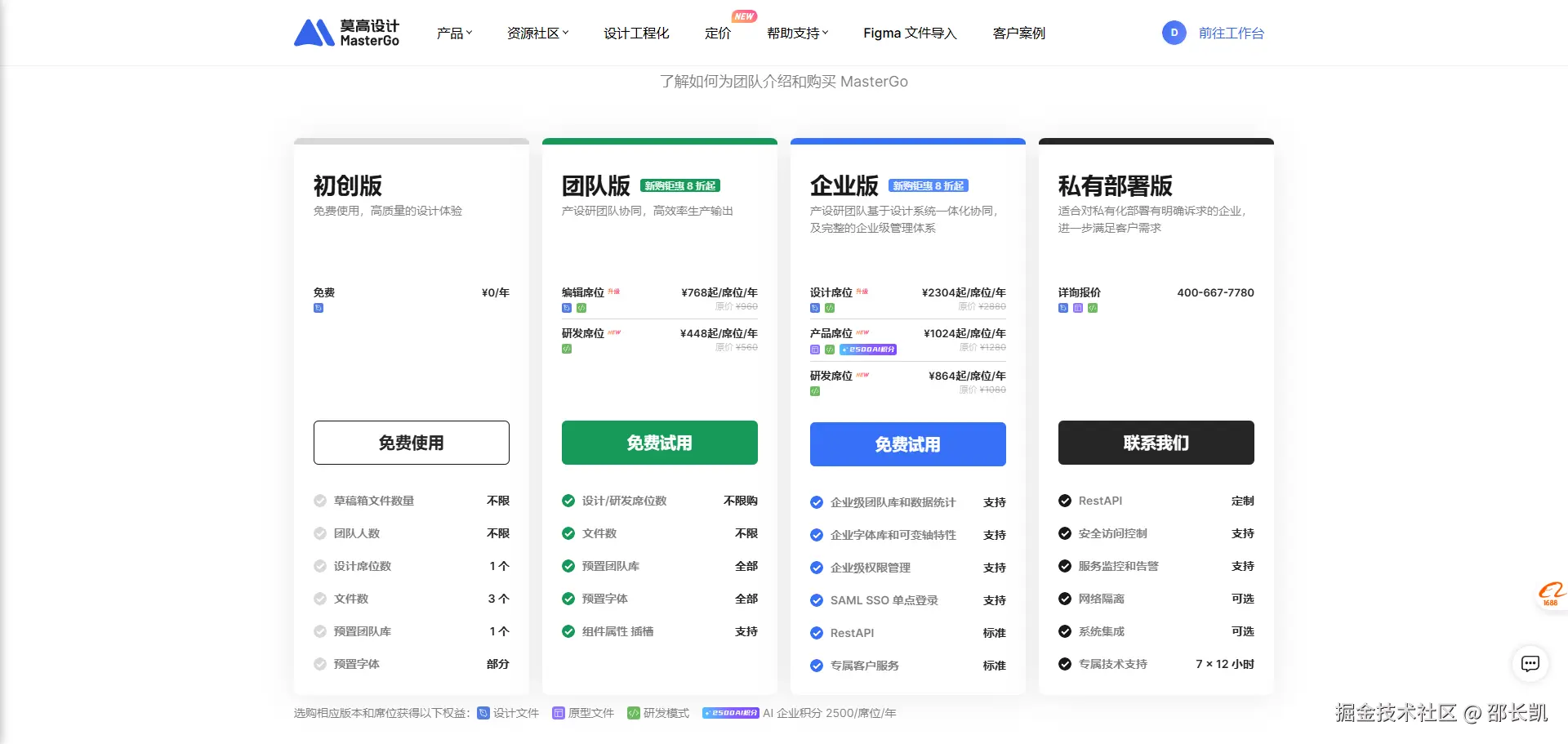This screenshot has height=744, width=1568.
Task: Click the 新购钜惠 8 折起 badge on 企业版
Action: click(x=929, y=186)
